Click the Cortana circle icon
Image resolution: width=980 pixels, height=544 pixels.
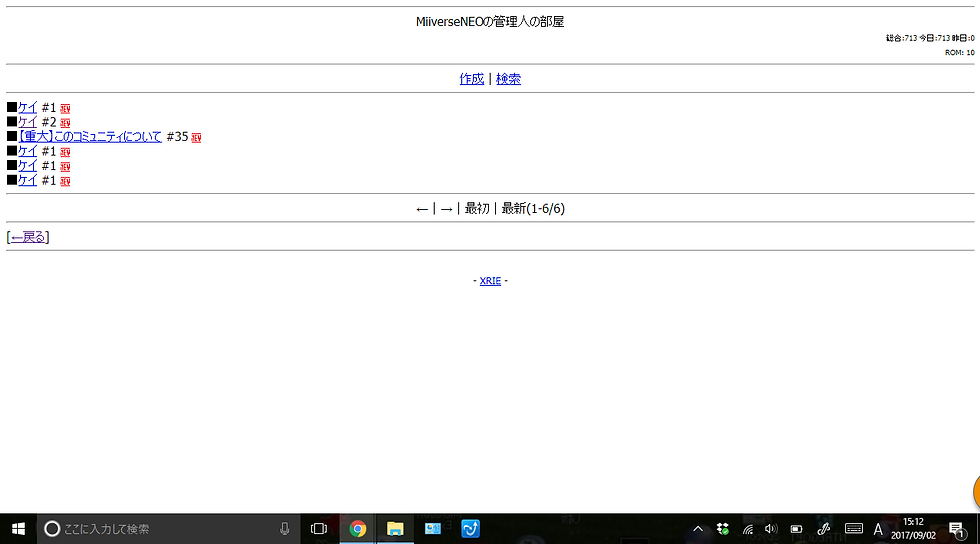tap(52, 529)
